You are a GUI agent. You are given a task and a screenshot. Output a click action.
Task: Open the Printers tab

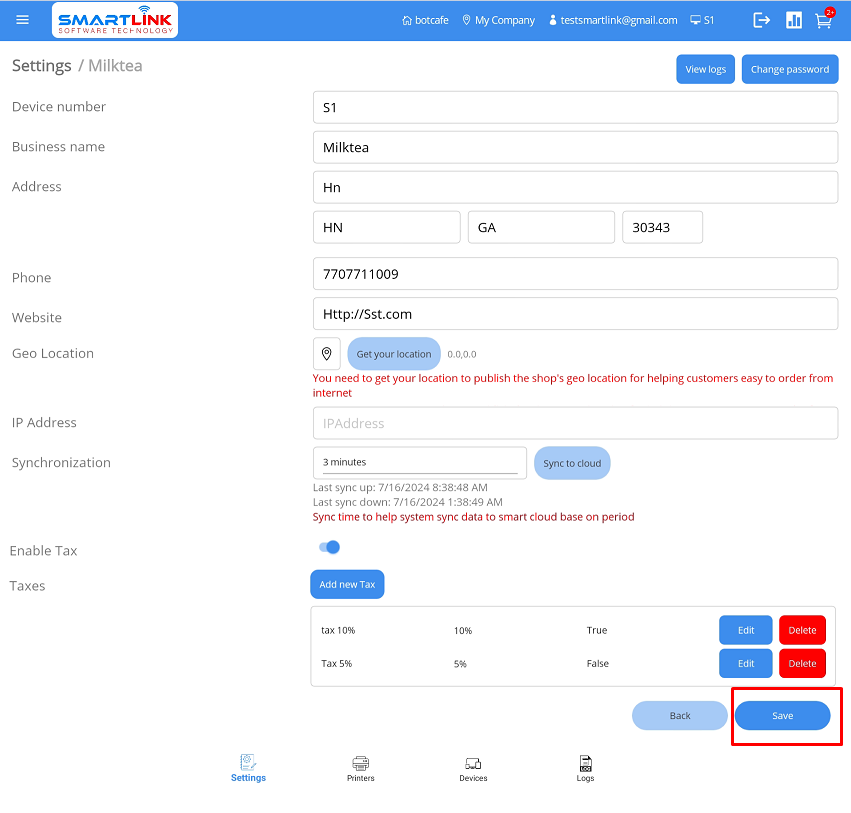click(x=361, y=768)
